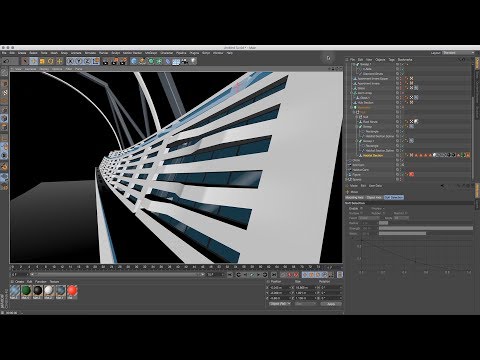The height and width of the screenshot is (360, 480).
Task: Open the Bookmarks menu in Object Manager
Action: point(405,60)
